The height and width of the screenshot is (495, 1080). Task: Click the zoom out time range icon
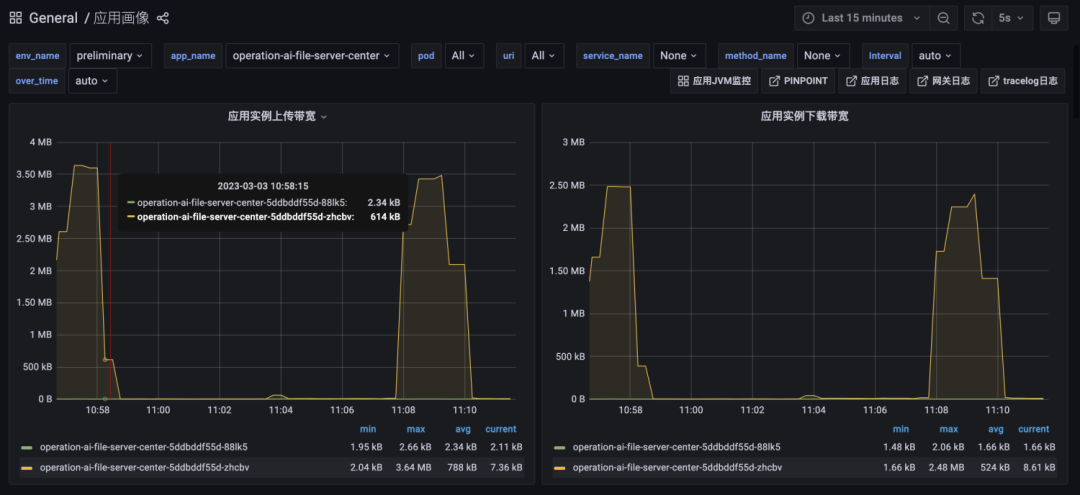tap(944, 18)
